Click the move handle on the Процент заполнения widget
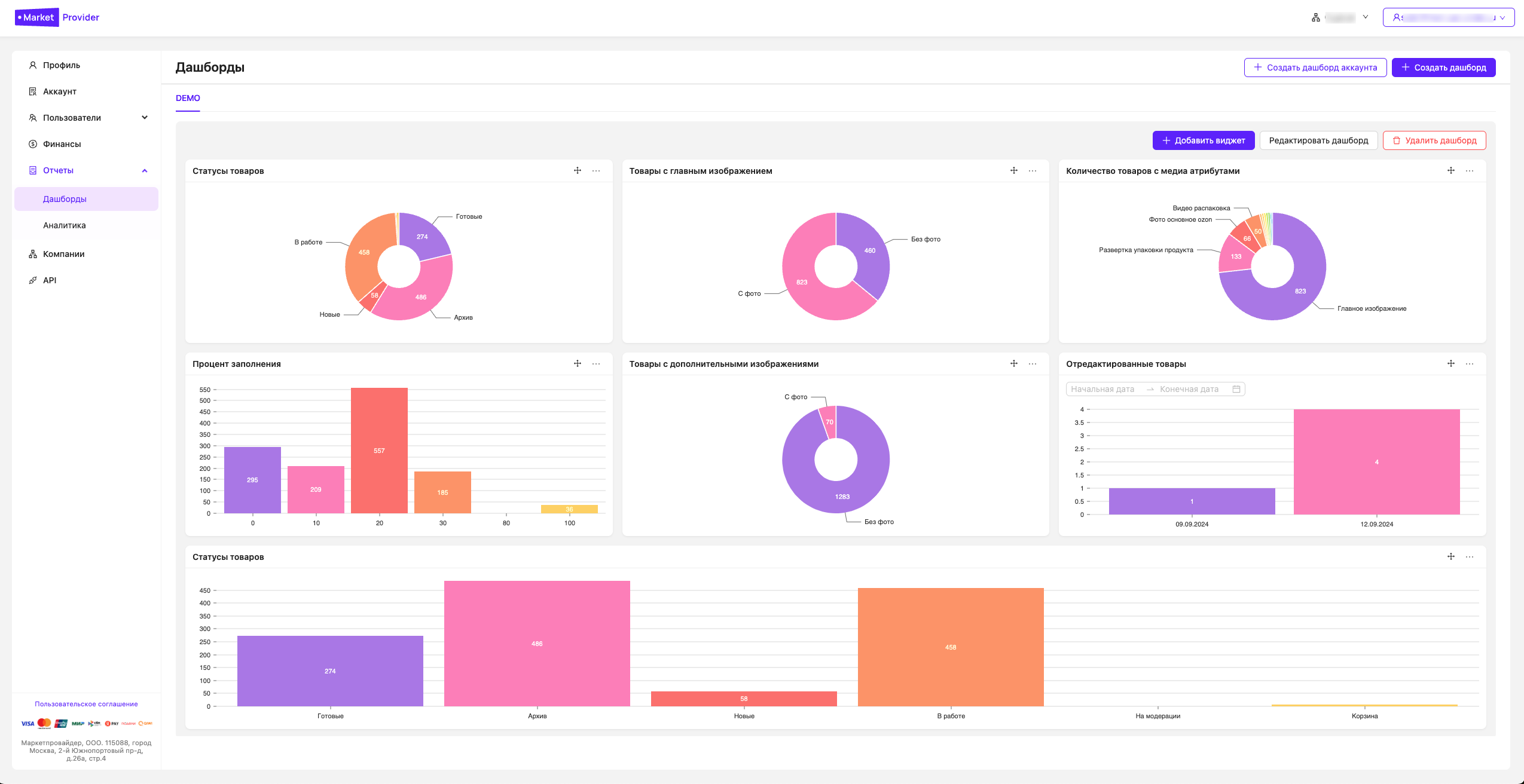Image resolution: width=1524 pixels, height=784 pixels. tap(577, 364)
